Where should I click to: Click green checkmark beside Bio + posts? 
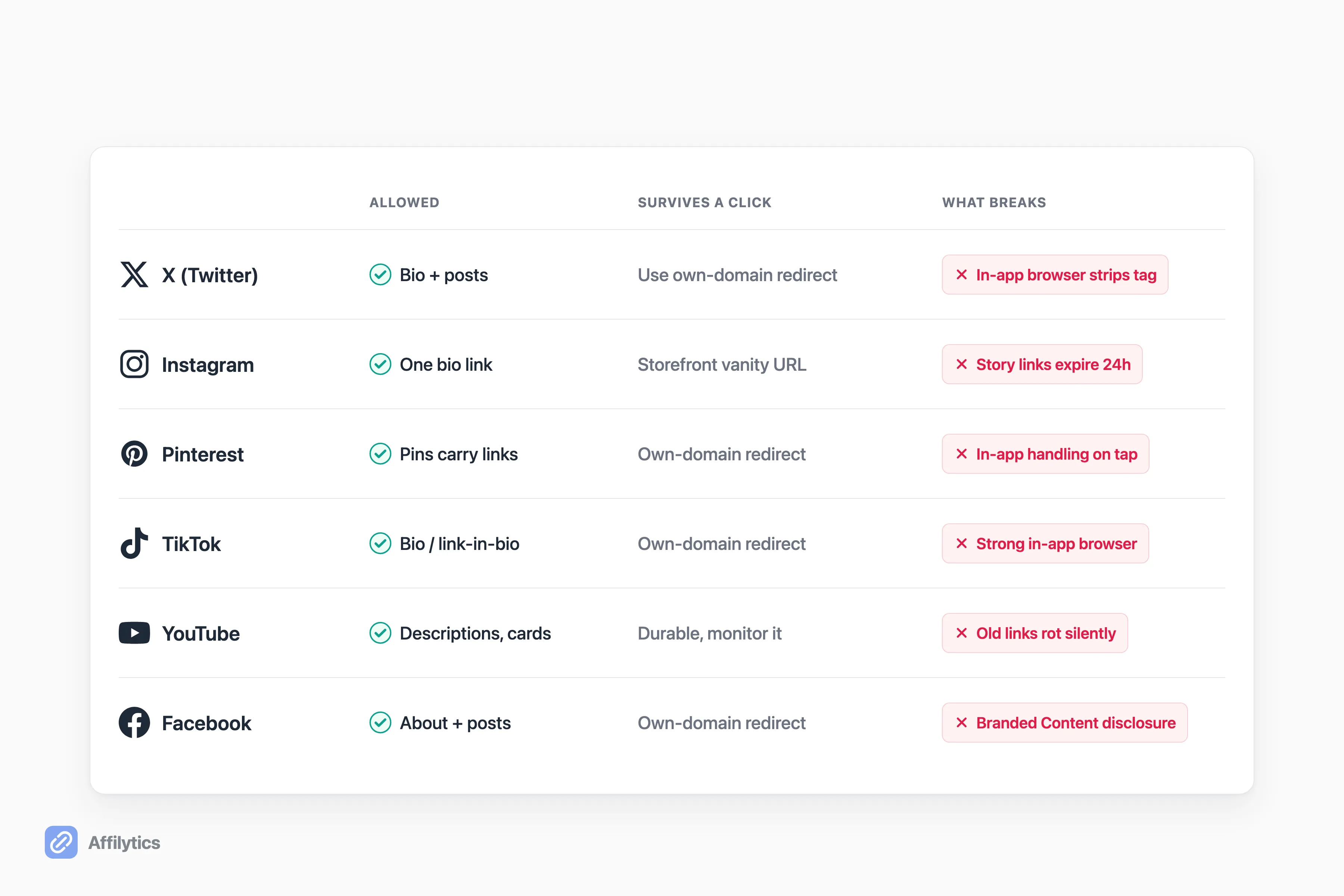(x=380, y=275)
